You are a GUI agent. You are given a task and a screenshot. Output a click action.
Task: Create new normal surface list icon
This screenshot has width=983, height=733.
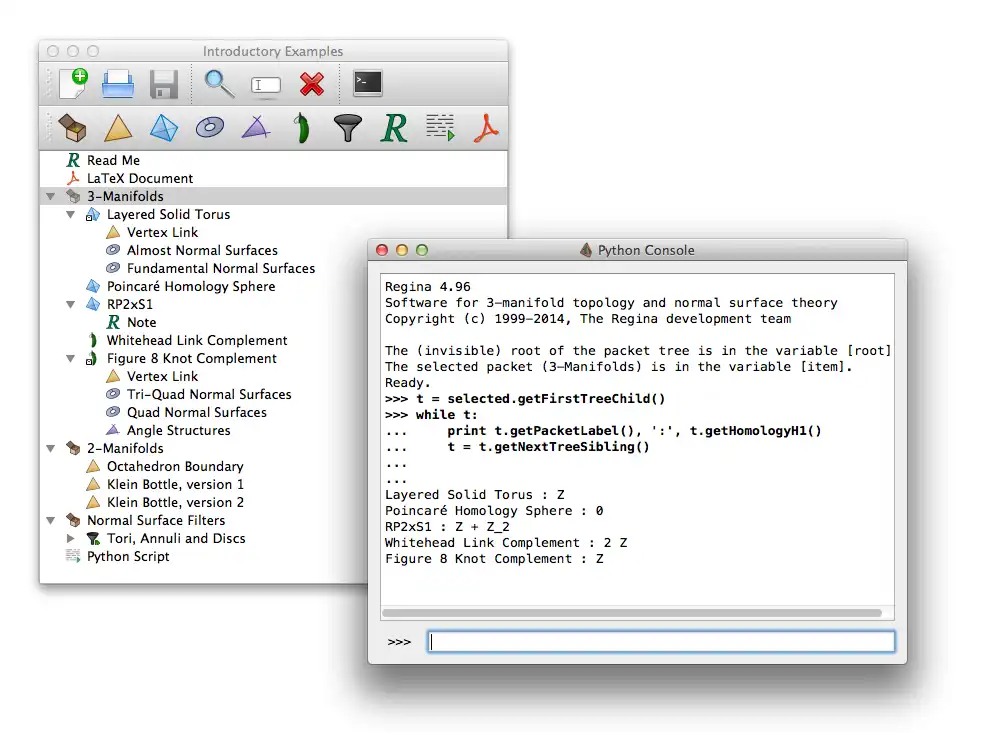click(209, 128)
